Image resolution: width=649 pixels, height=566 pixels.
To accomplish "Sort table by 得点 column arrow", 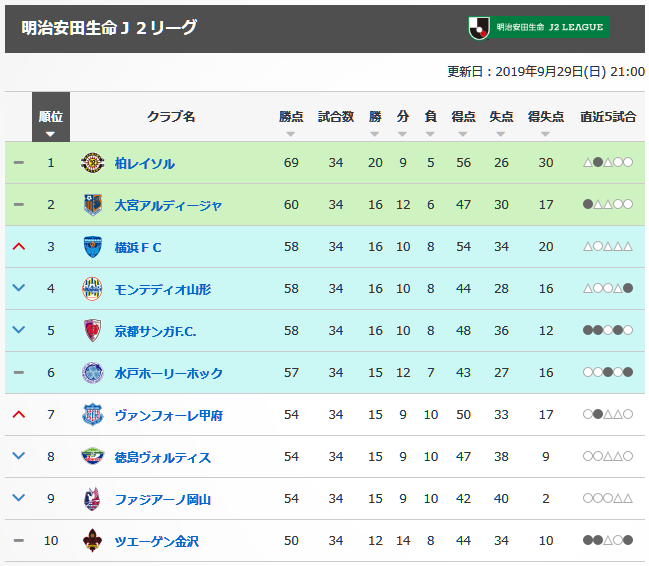I will [x=463, y=134].
